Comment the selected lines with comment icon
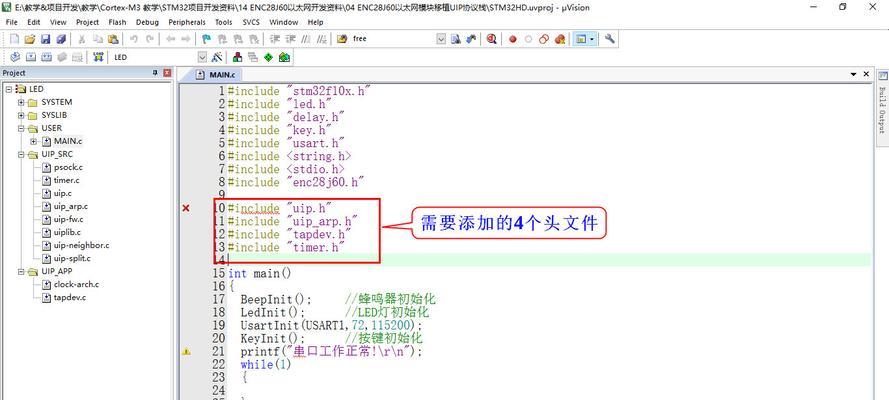Viewport: 889px width, 400px height. pyautogui.click(x=306, y=39)
